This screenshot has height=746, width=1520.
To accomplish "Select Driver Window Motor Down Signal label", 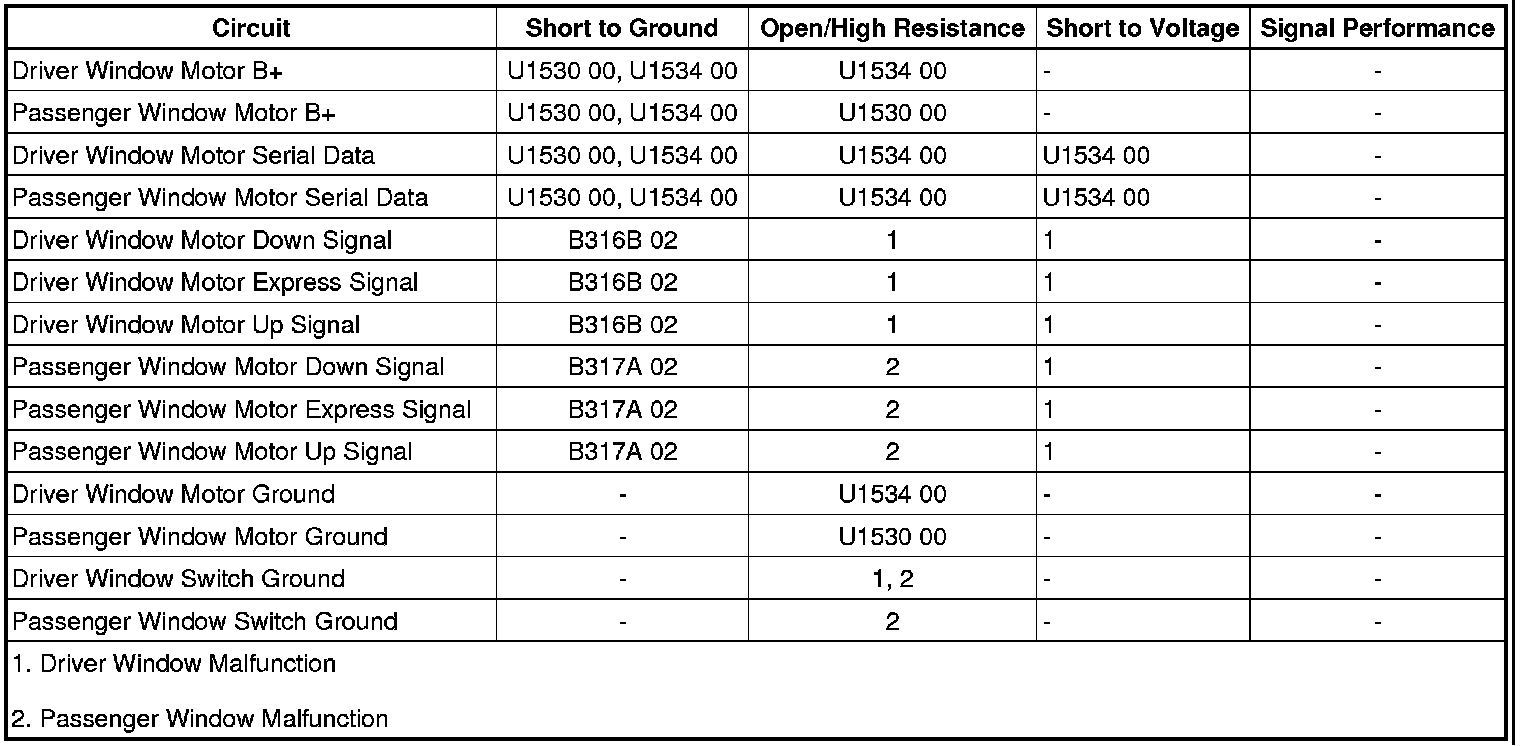I will click(202, 240).
